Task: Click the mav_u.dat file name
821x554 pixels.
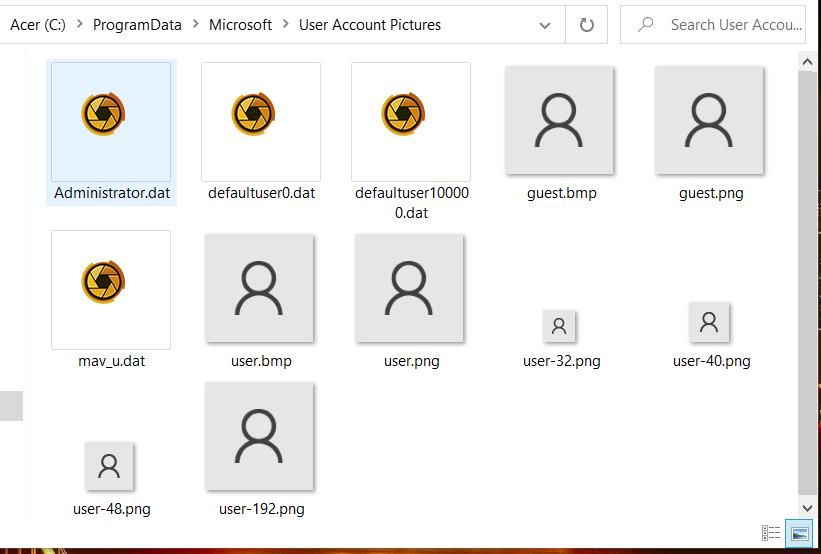Action: (112, 361)
